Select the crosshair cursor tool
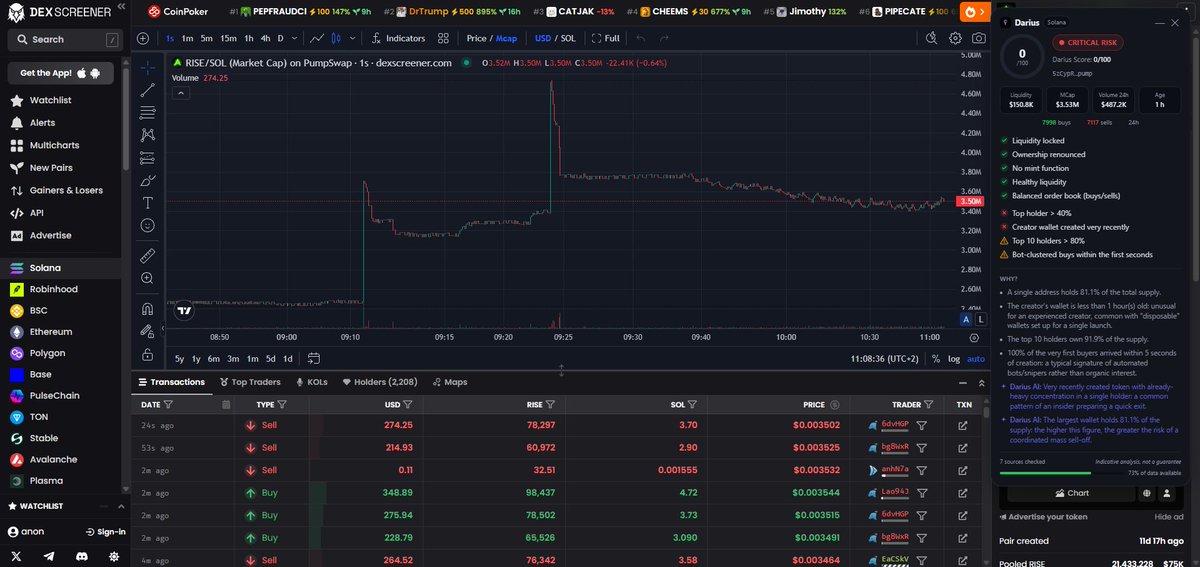The image size is (1200, 567). point(147,67)
